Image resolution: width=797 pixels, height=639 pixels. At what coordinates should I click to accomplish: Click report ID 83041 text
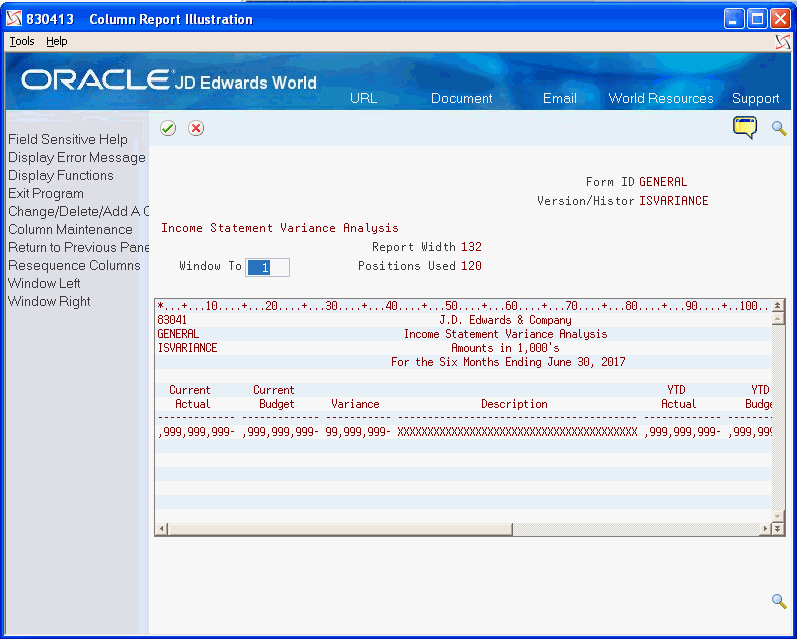click(172, 320)
